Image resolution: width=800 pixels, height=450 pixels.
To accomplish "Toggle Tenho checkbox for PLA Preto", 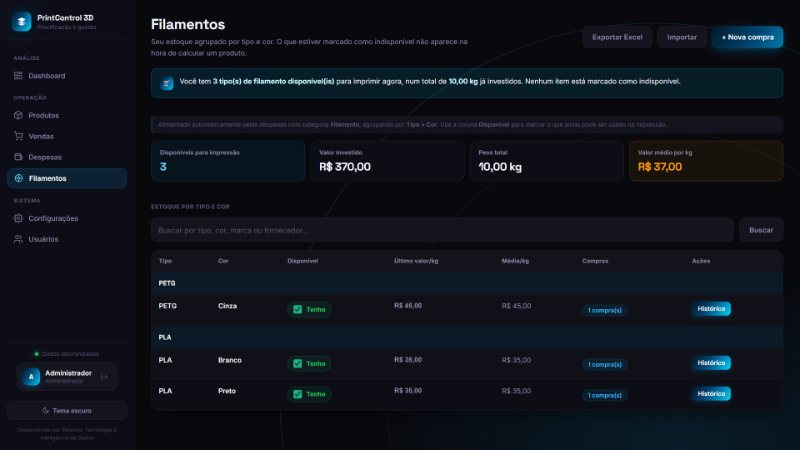I will tap(297, 394).
